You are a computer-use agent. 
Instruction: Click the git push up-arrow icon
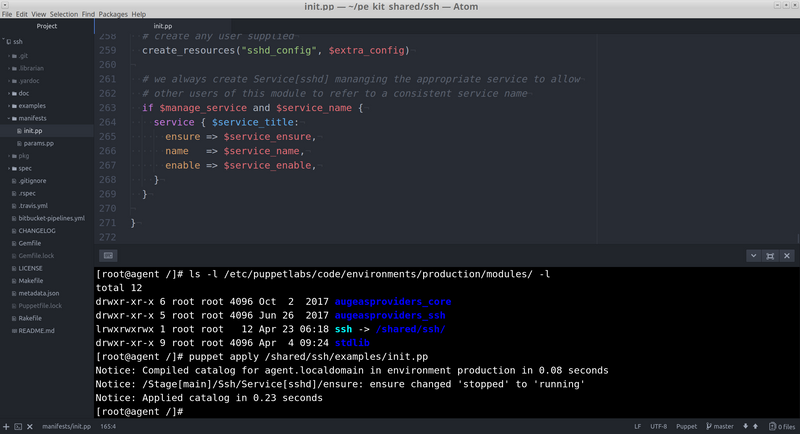point(755,426)
